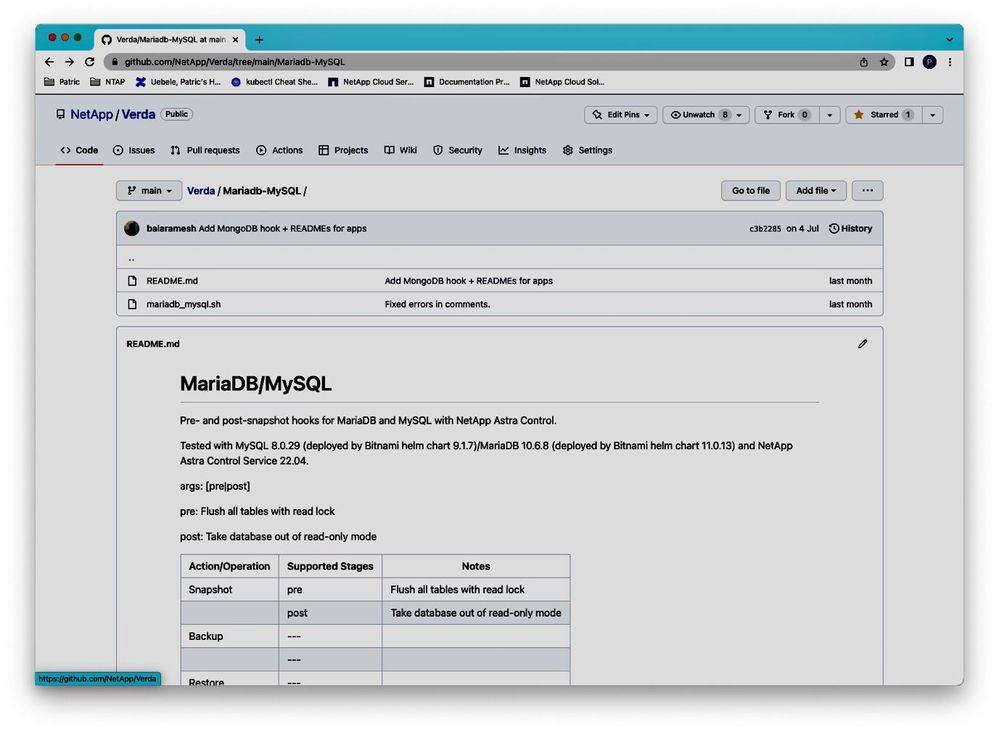Select the Code tab
999x732 pixels.
(79, 150)
